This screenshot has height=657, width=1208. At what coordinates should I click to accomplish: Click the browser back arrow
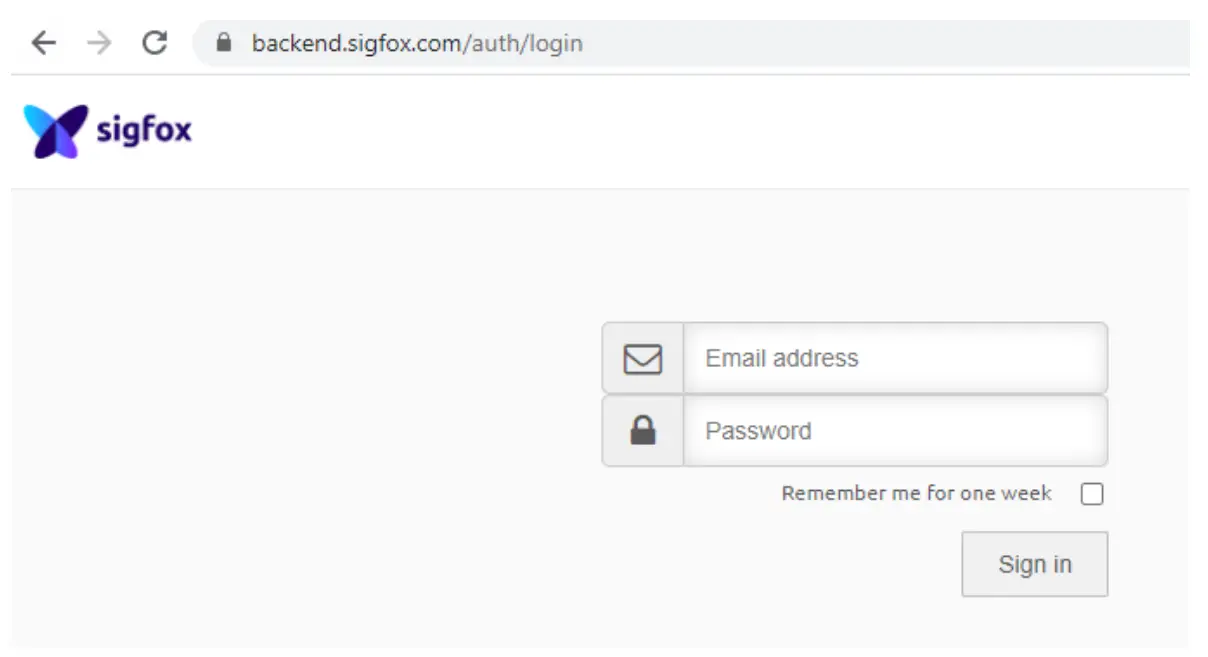click(x=43, y=43)
